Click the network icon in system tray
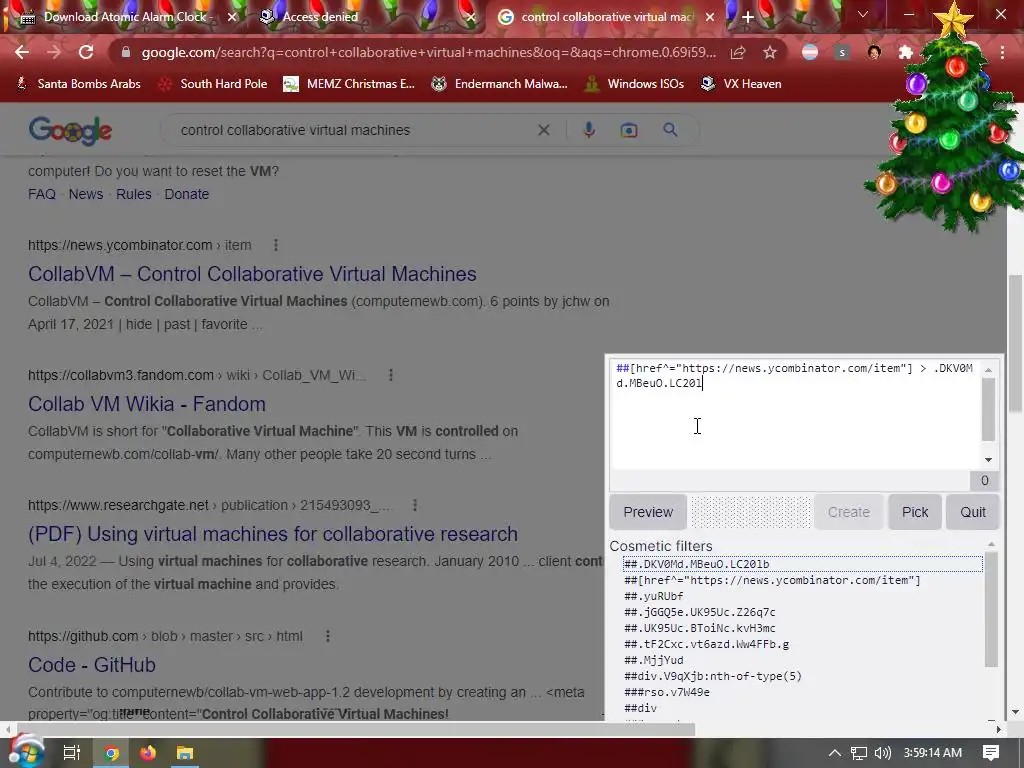 [858, 753]
